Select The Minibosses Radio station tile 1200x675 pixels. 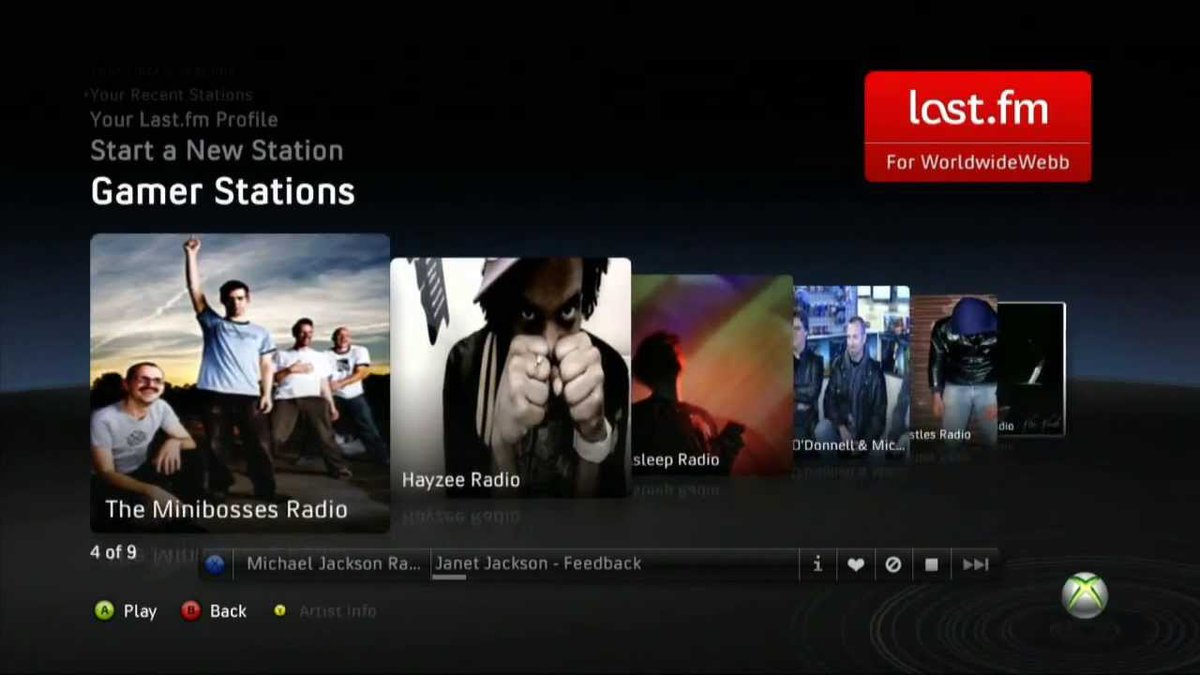click(x=240, y=383)
